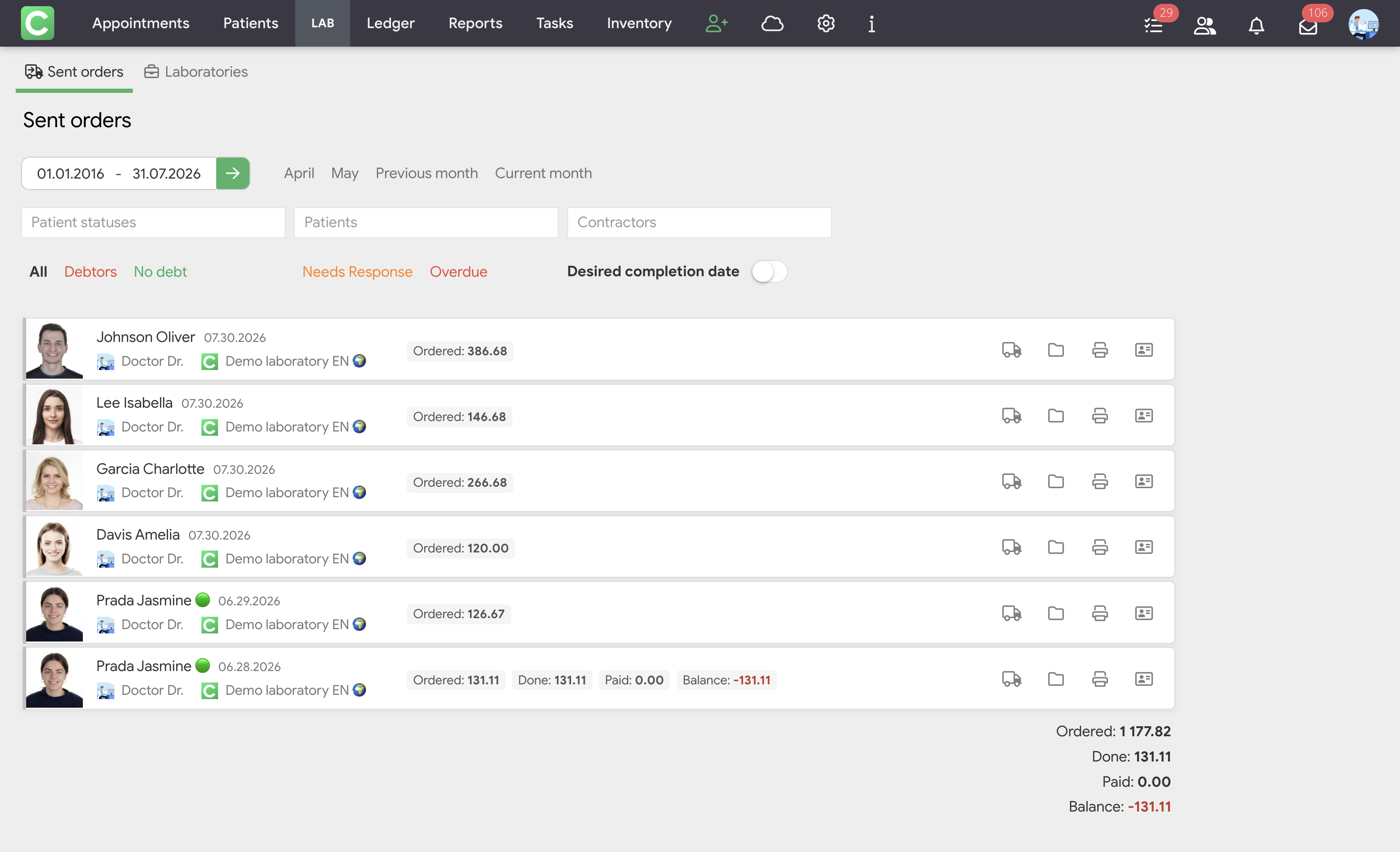Open folder icon for Prada Jasmine 06.29.2026

coord(1056,613)
